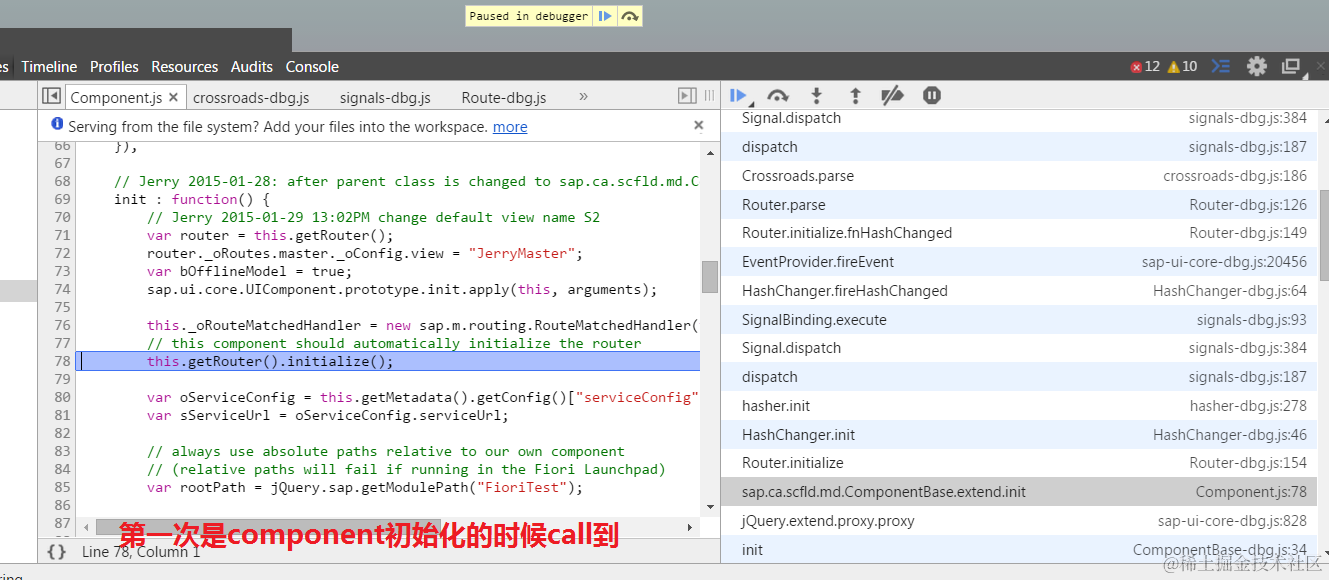Click the resume script execution debugger button
This screenshot has width=1329, height=580.
(x=739, y=96)
